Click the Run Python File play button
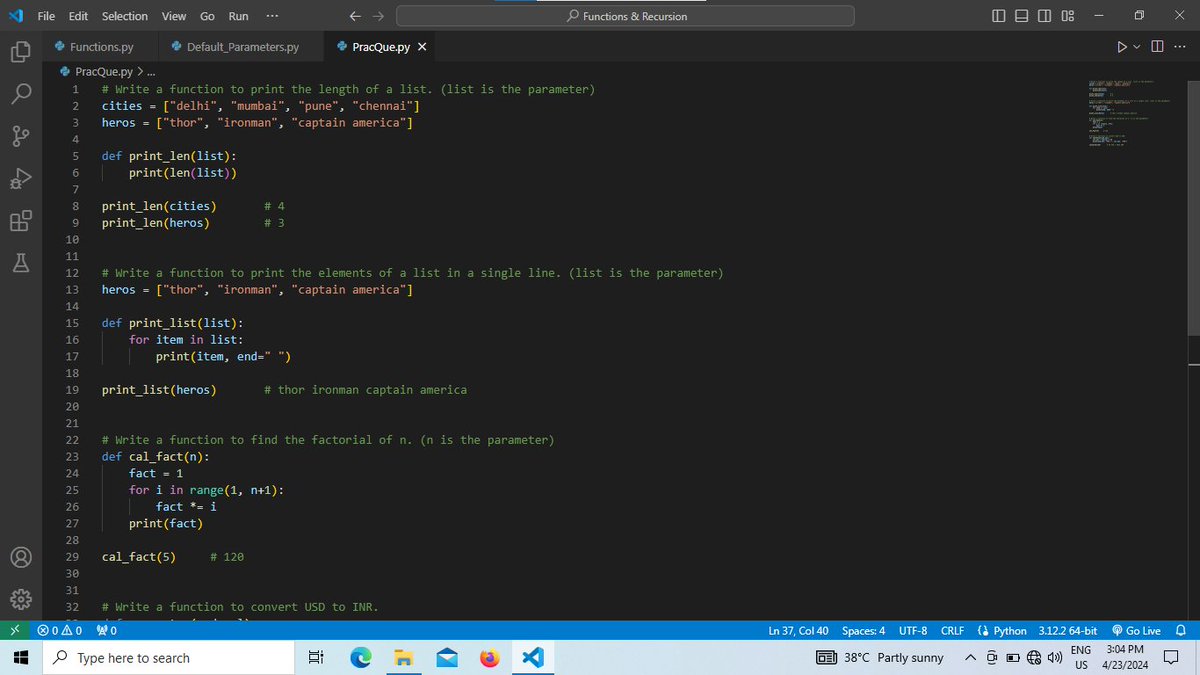Image resolution: width=1200 pixels, height=675 pixels. click(x=1122, y=47)
